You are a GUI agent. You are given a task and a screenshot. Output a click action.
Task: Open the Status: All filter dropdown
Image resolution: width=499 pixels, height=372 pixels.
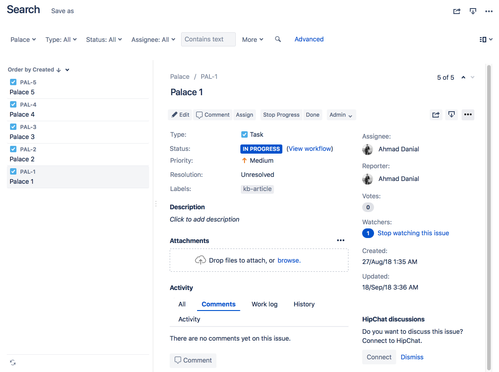104,40
